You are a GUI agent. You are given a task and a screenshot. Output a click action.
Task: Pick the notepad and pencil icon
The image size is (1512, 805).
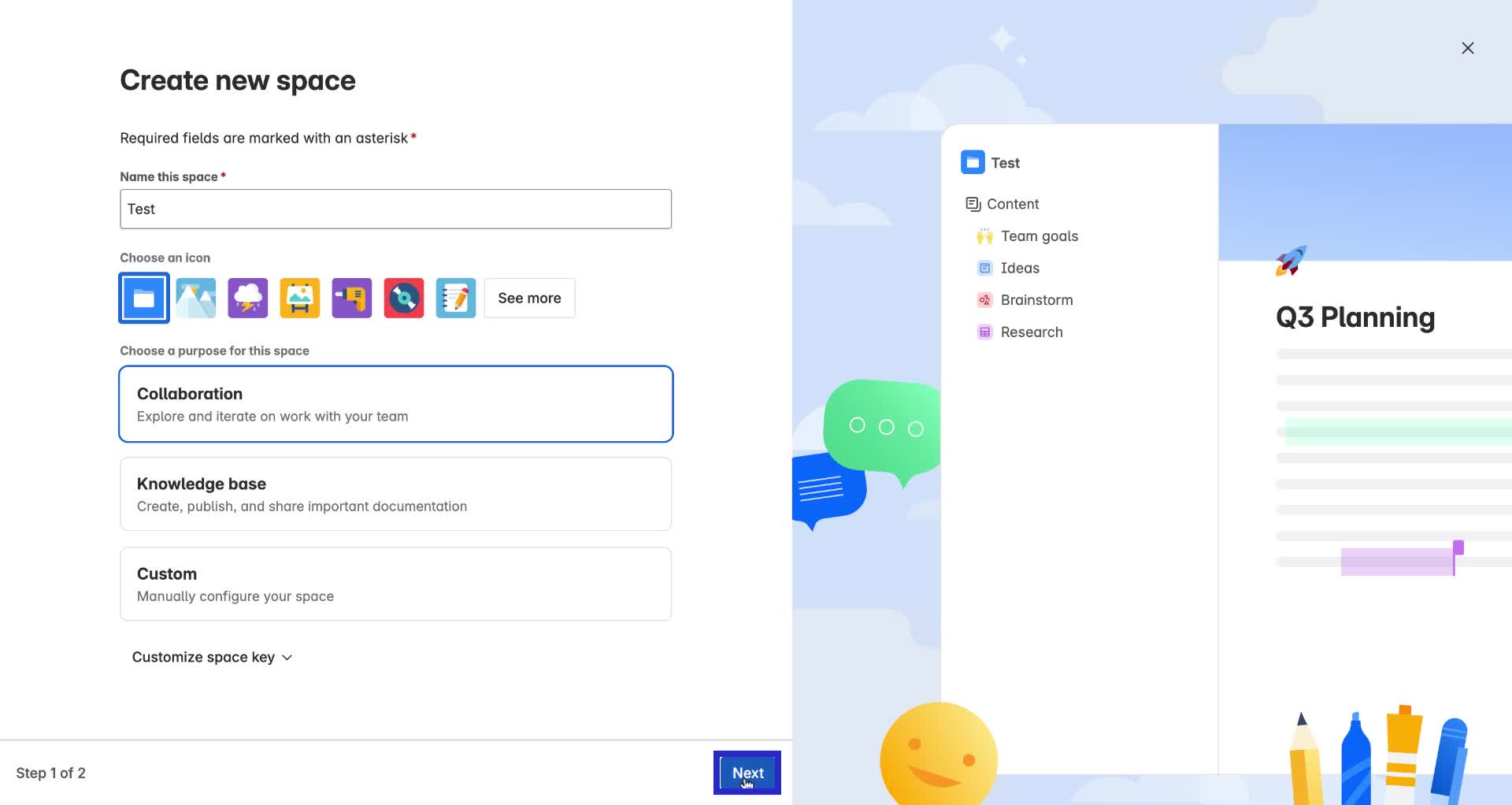click(455, 298)
